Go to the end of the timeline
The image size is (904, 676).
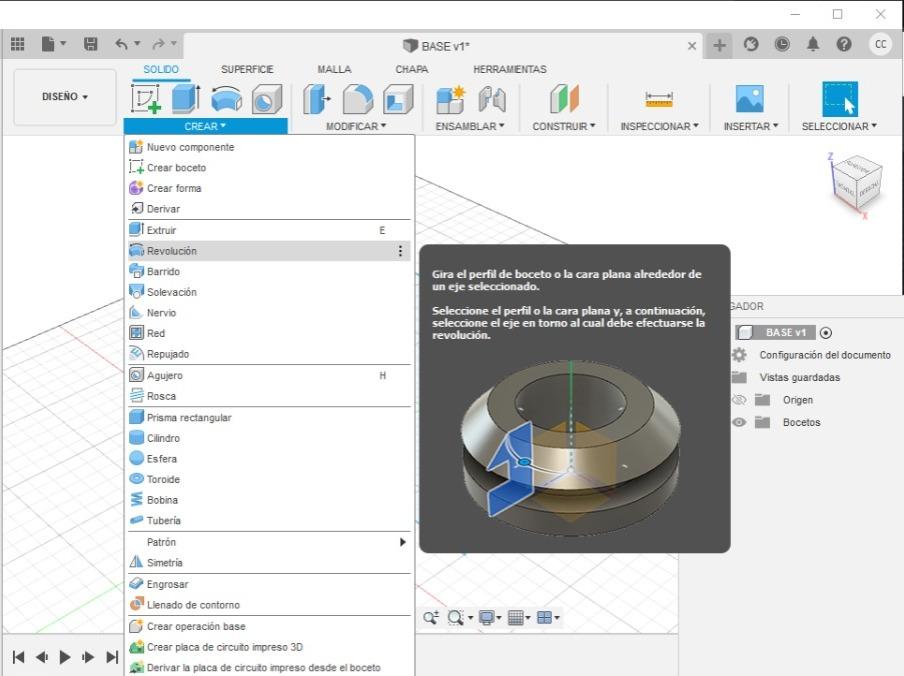click(112, 657)
